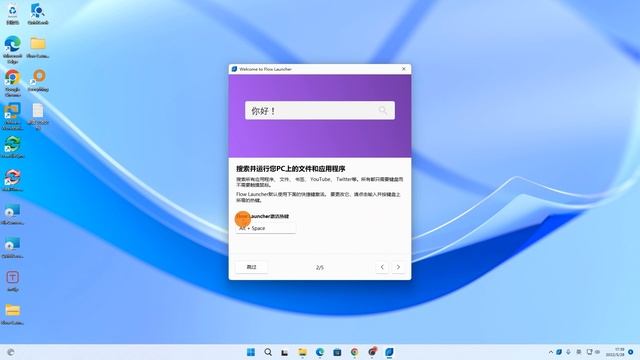Click the Flow Launcher icon in title bar

234,69
